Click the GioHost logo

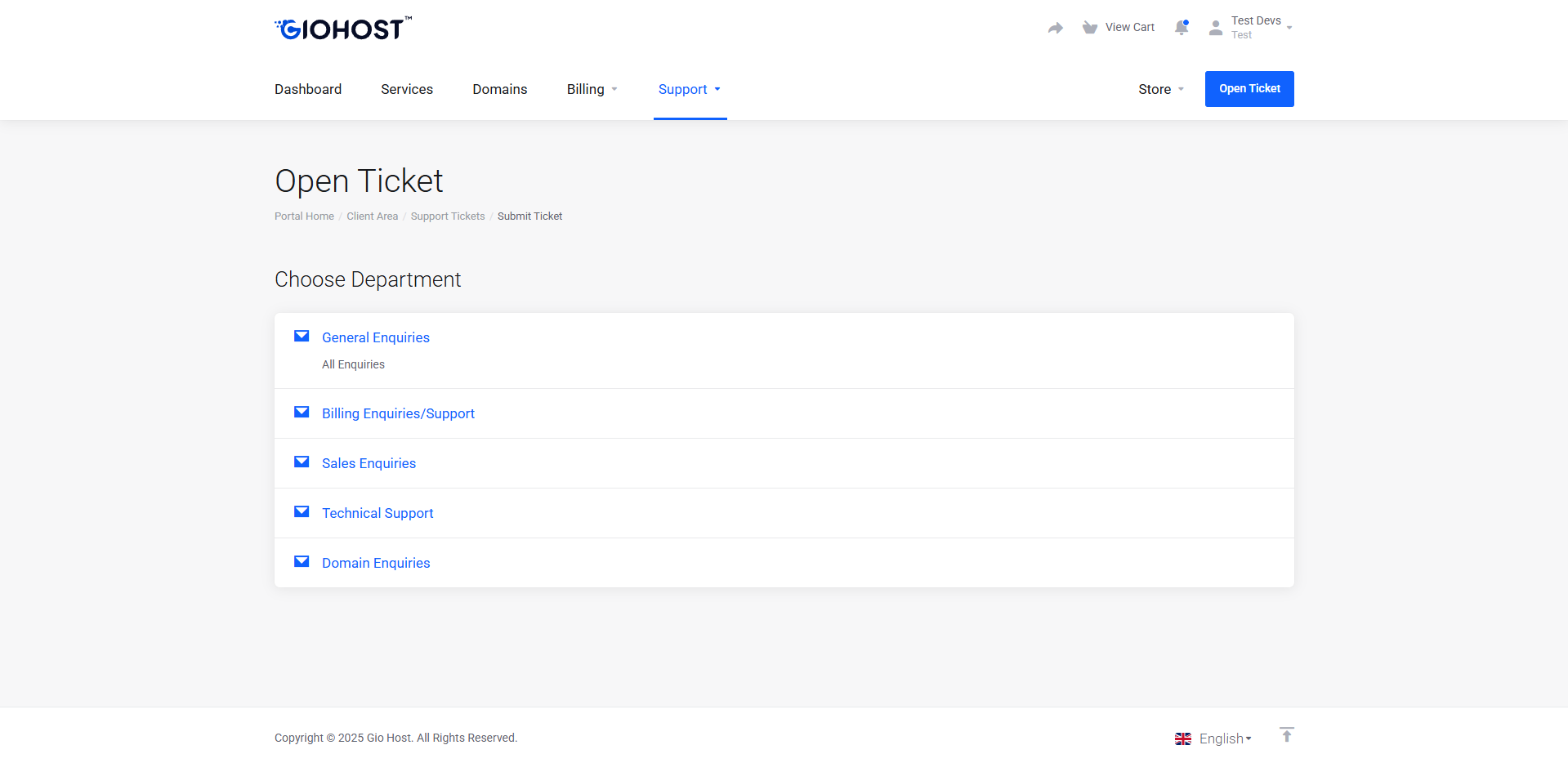click(343, 29)
